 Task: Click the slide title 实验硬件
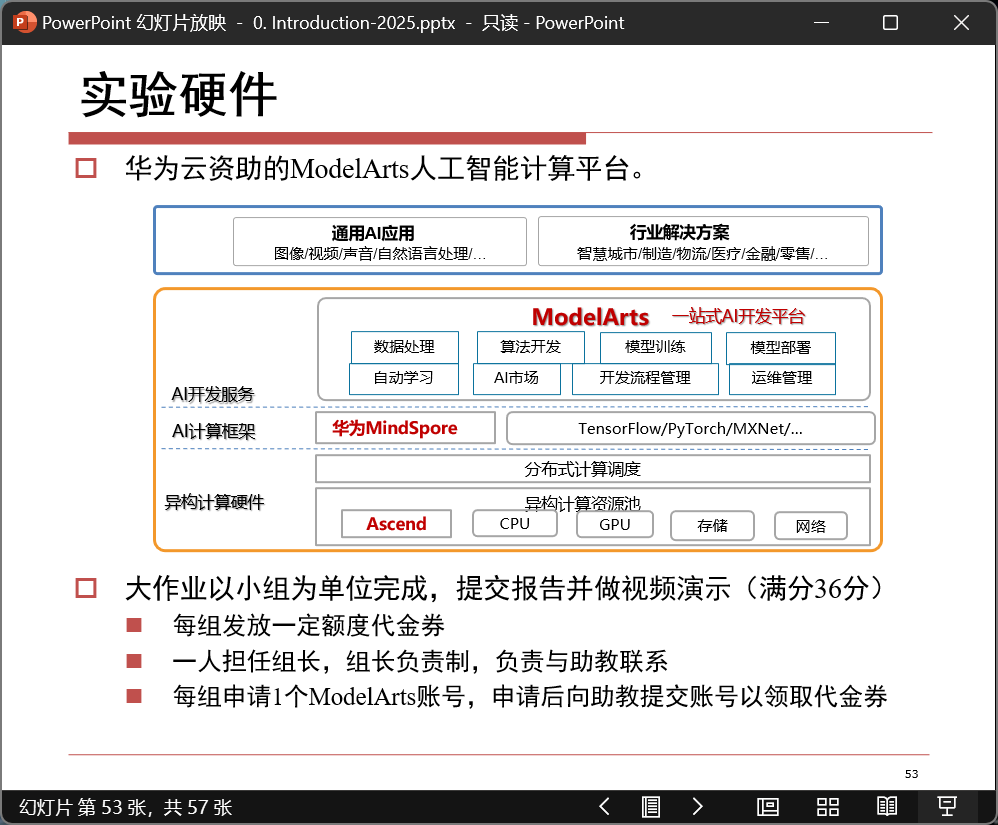coord(179,94)
